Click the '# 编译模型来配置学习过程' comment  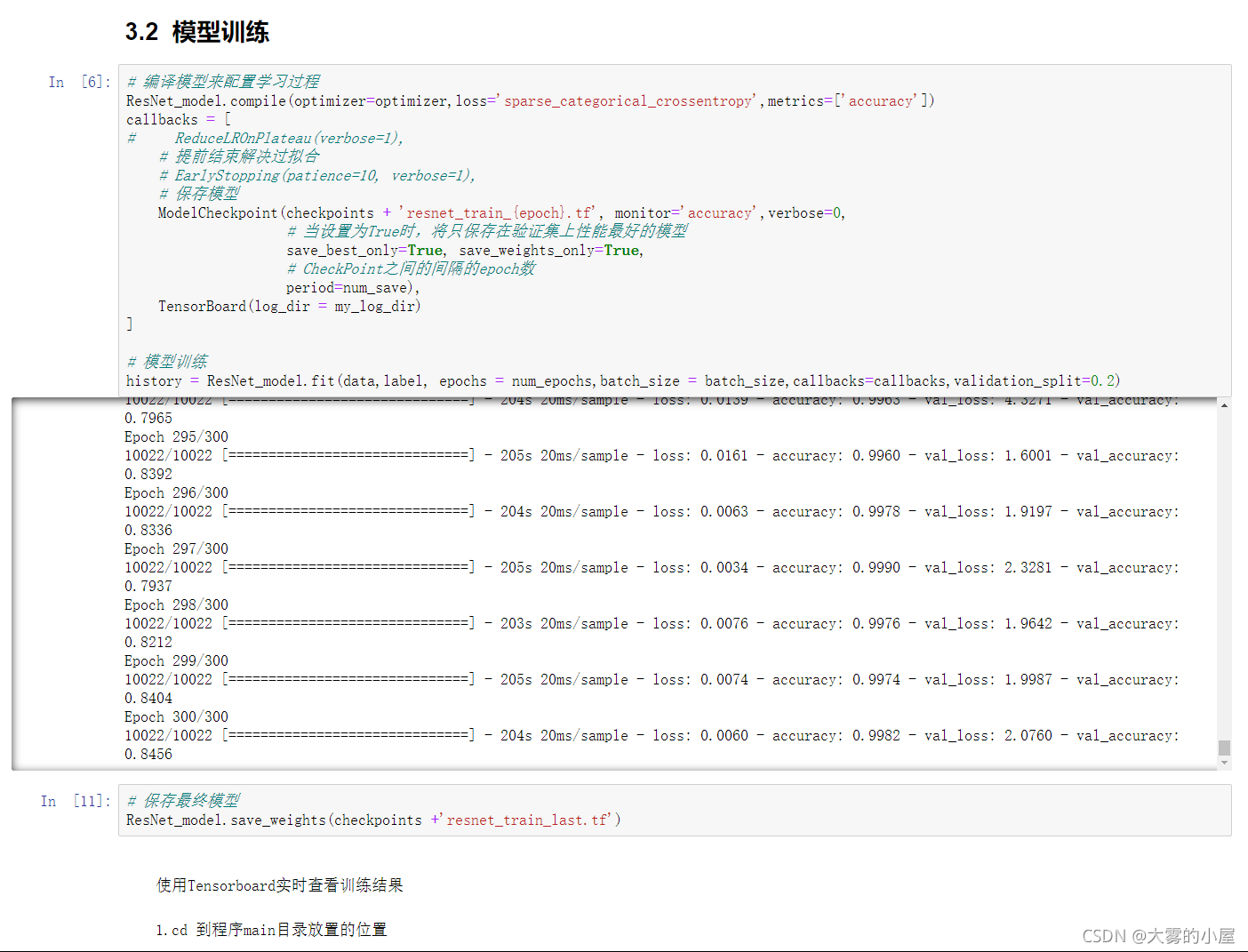223,82
